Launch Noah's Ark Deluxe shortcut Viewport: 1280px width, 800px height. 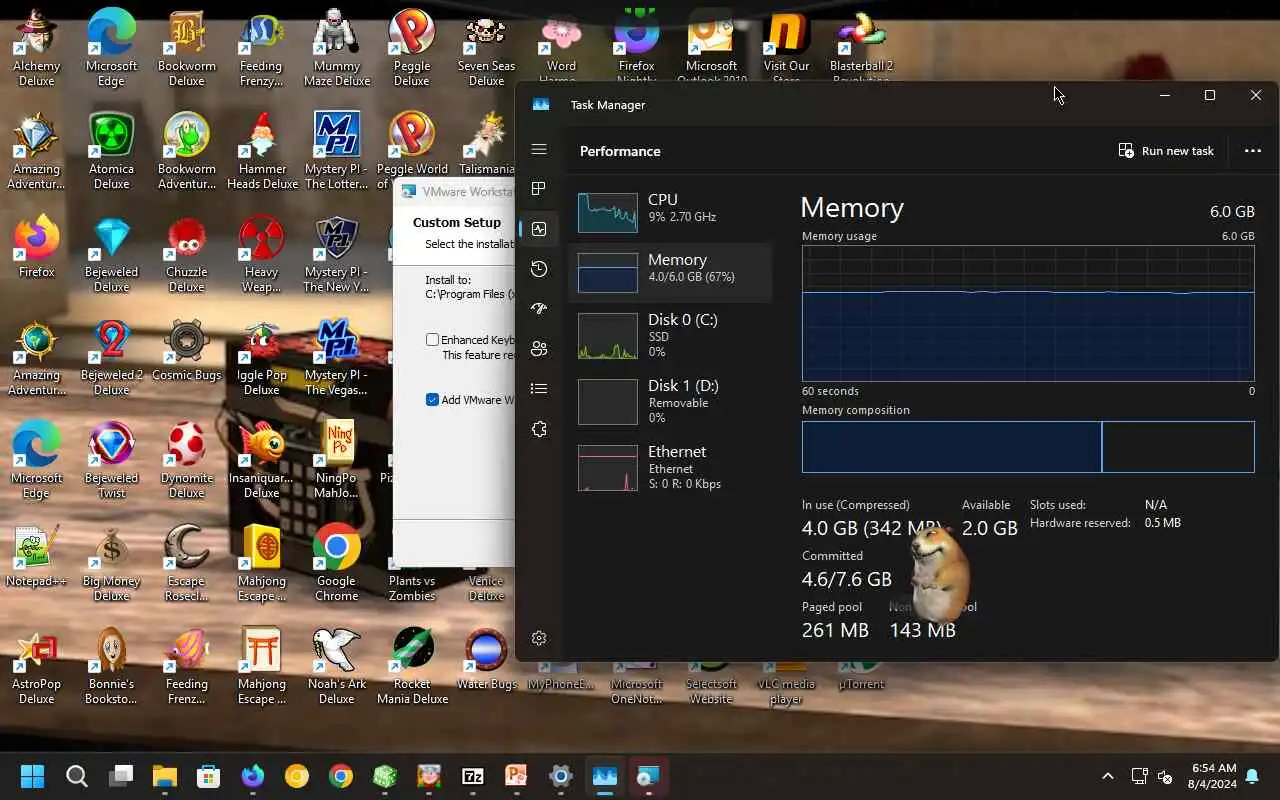337,667
